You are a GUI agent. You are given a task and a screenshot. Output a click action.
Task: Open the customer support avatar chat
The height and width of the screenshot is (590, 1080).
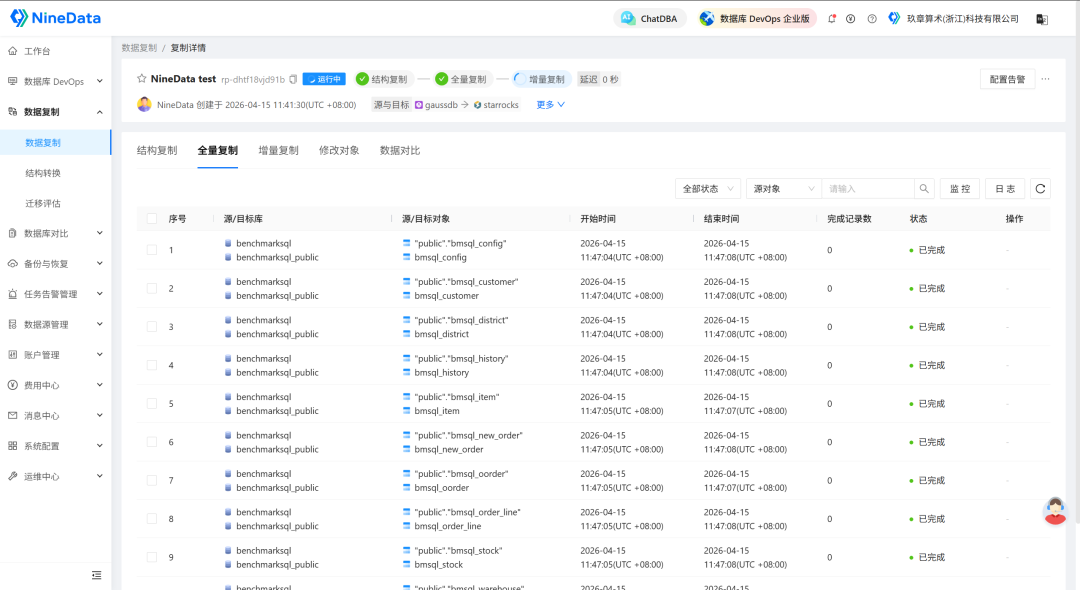point(1054,510)
